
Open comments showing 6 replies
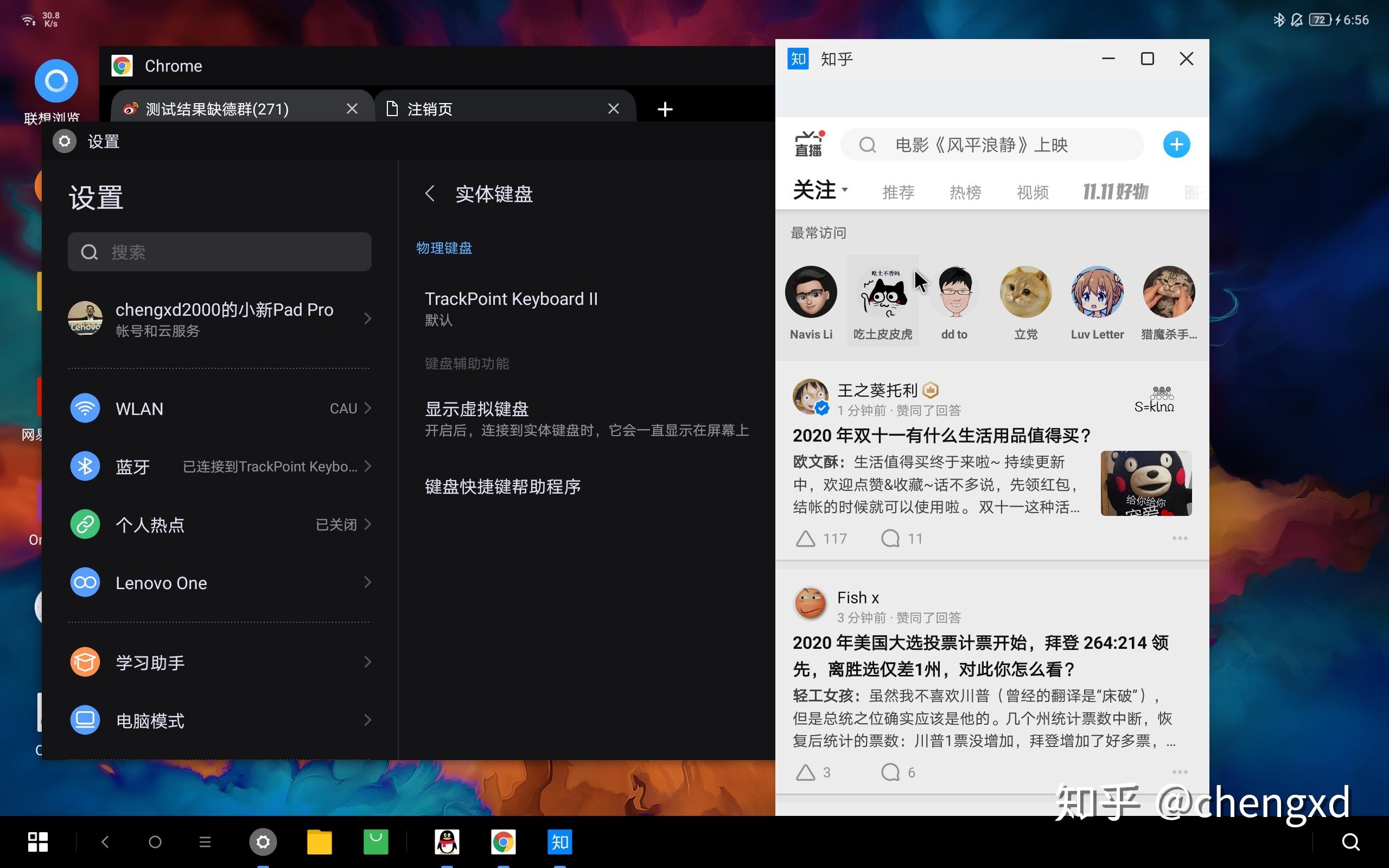pos(899,772)
